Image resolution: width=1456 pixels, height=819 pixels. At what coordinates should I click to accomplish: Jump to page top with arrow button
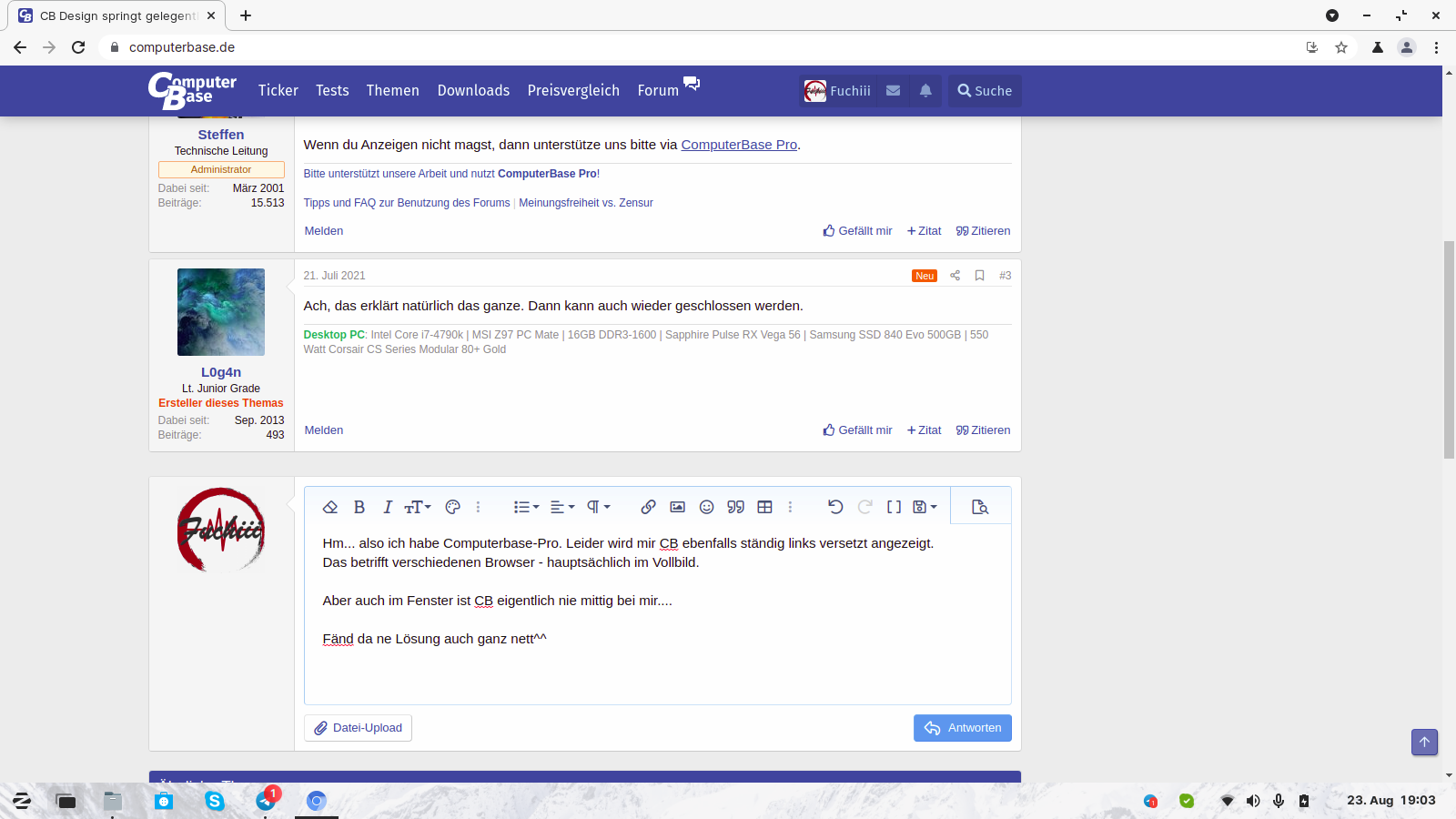(x=1425, y=742)
